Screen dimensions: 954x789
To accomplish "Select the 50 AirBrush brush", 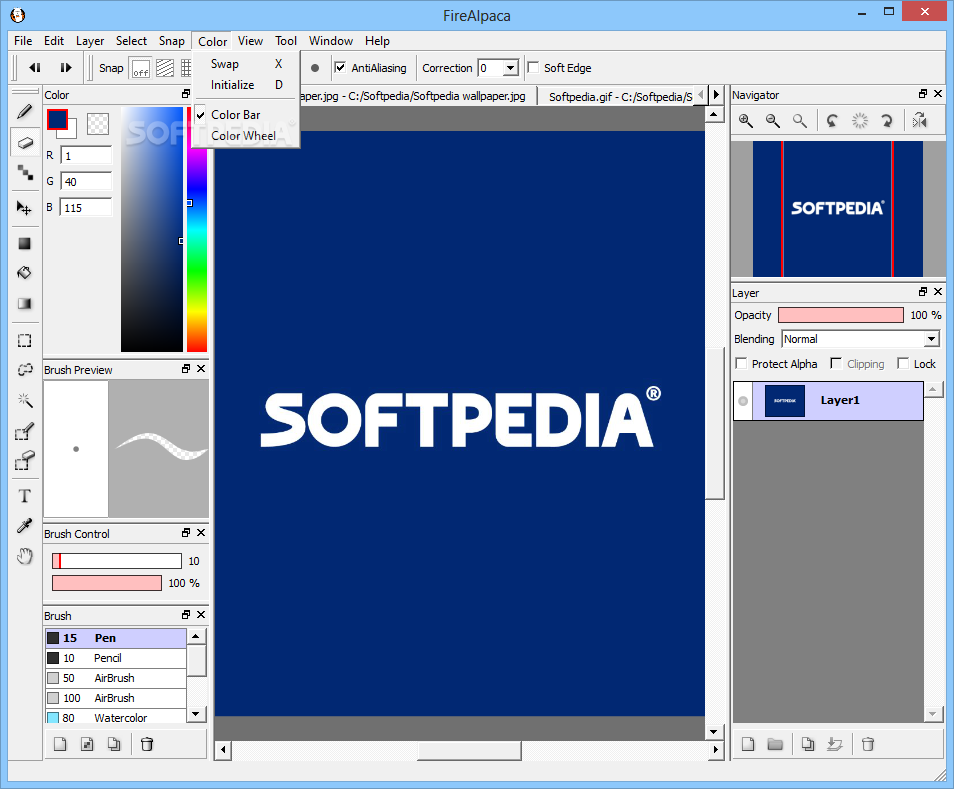I will click(x=116, y=678).
